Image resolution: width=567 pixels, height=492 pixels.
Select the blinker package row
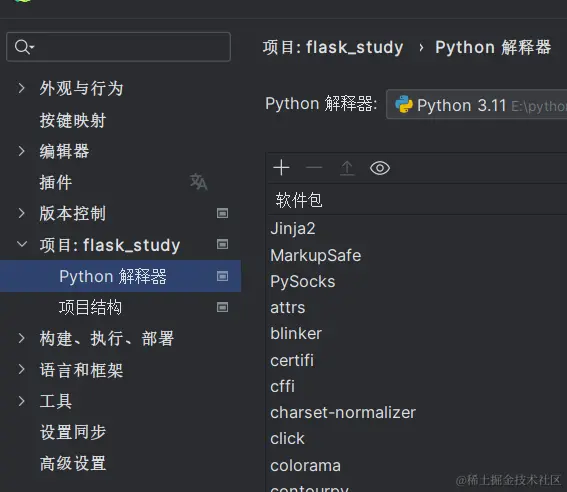tap(418, 334)
